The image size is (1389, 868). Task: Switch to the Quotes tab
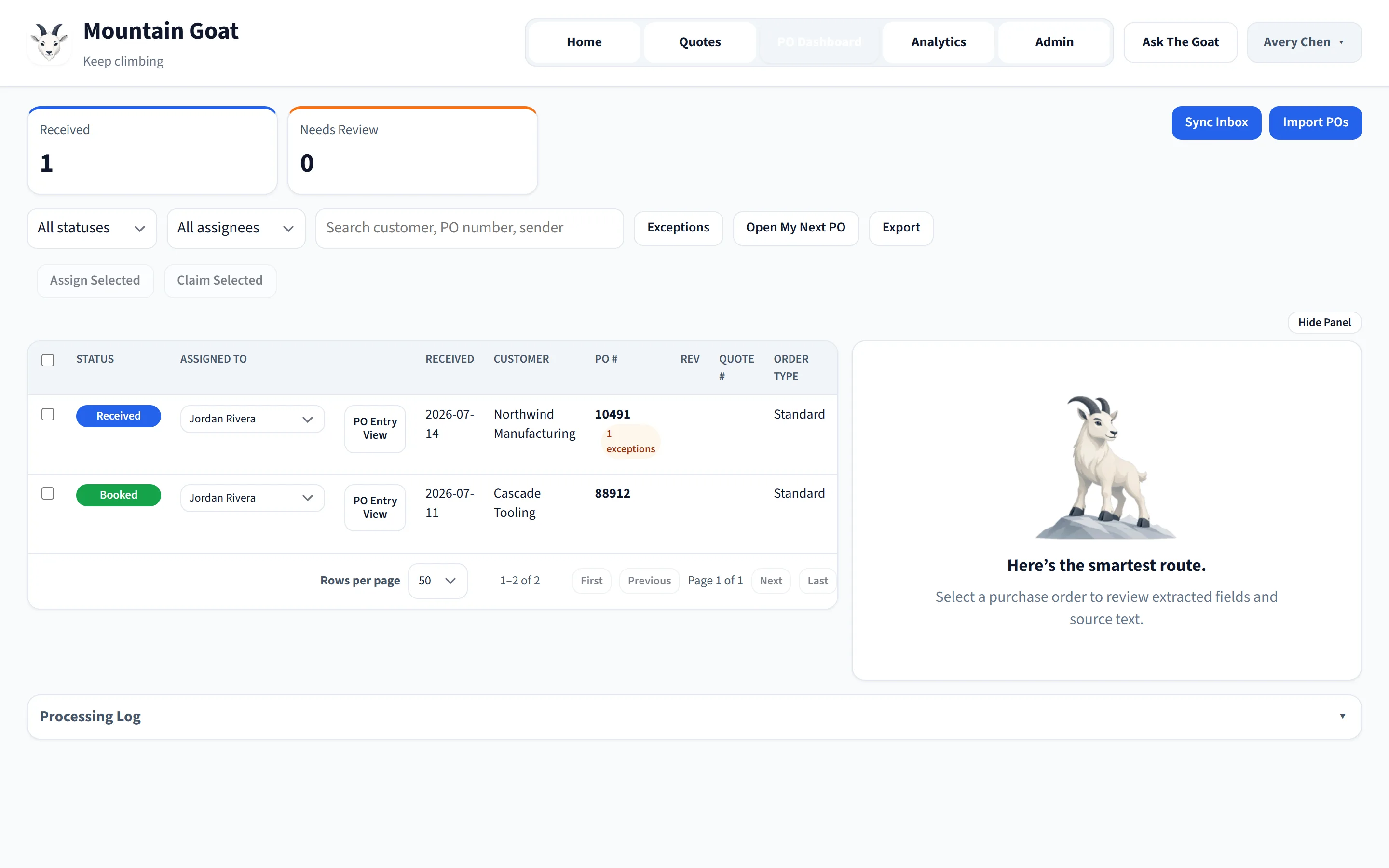(x=700, y=42)
